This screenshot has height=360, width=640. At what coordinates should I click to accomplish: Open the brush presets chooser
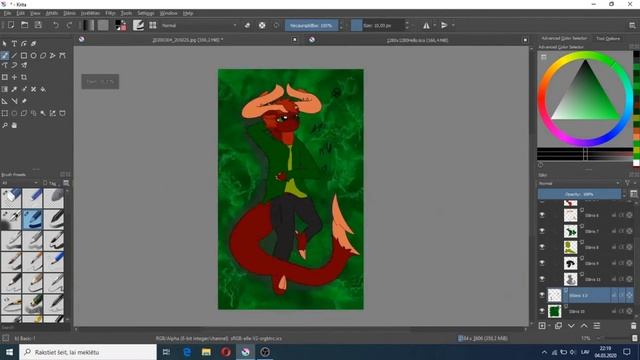153,25
